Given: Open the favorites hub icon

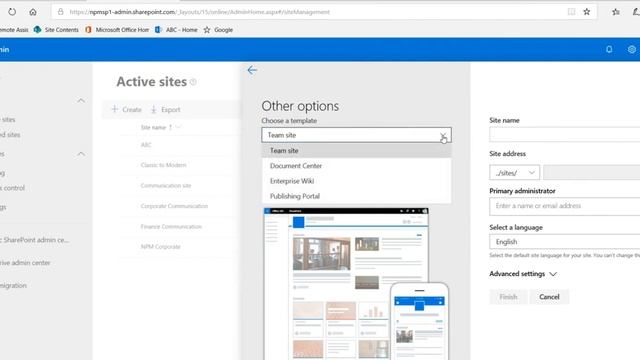Looking at the screenshot, I should [x=616, y=12].
